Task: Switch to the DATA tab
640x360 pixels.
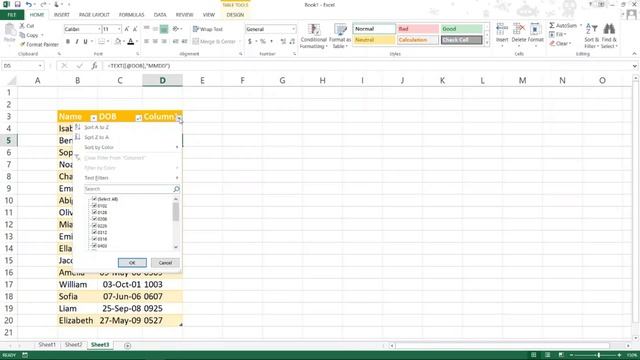Action: (x=160, y=15)
